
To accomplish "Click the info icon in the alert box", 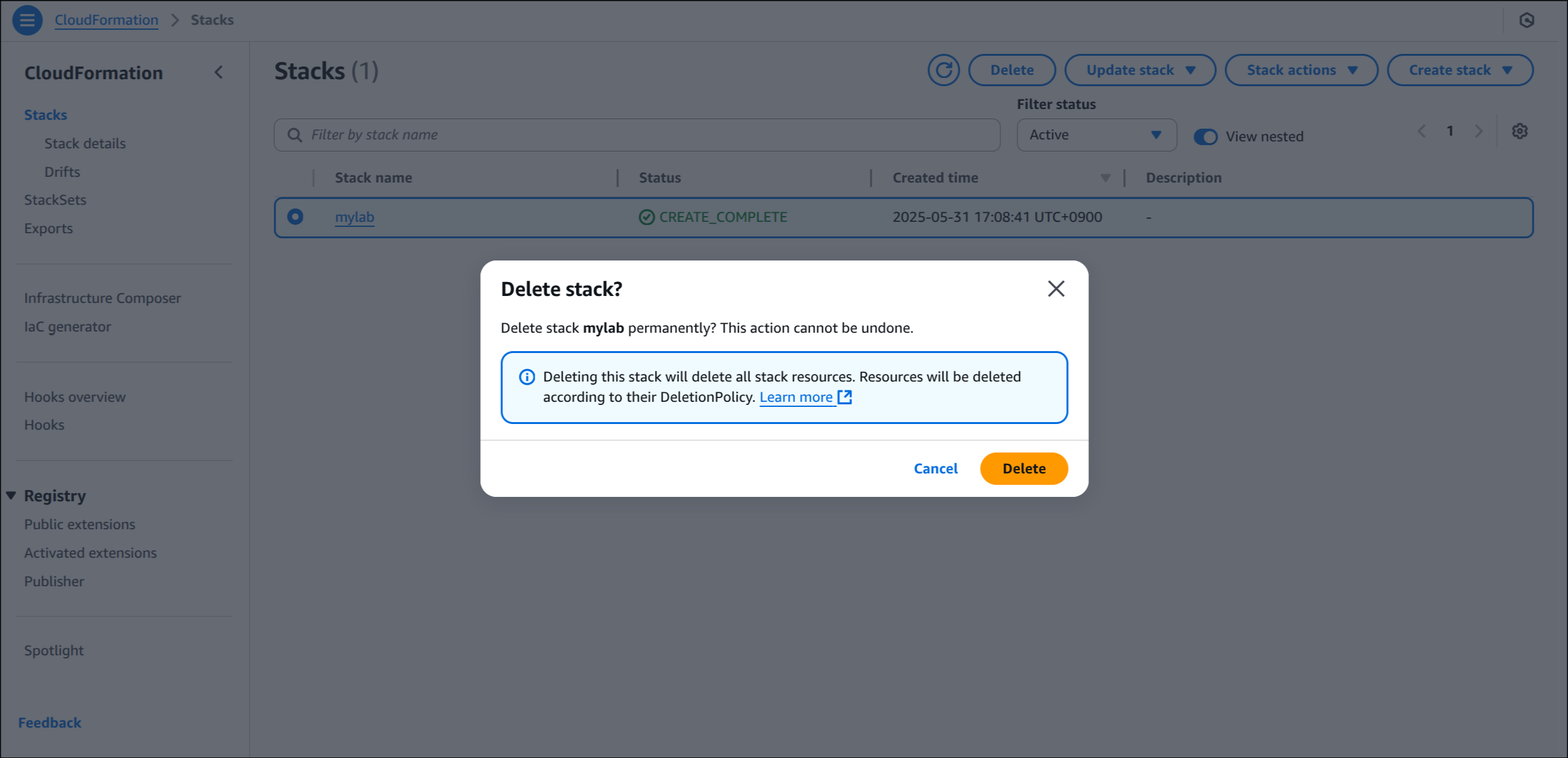I will (526, 377).
